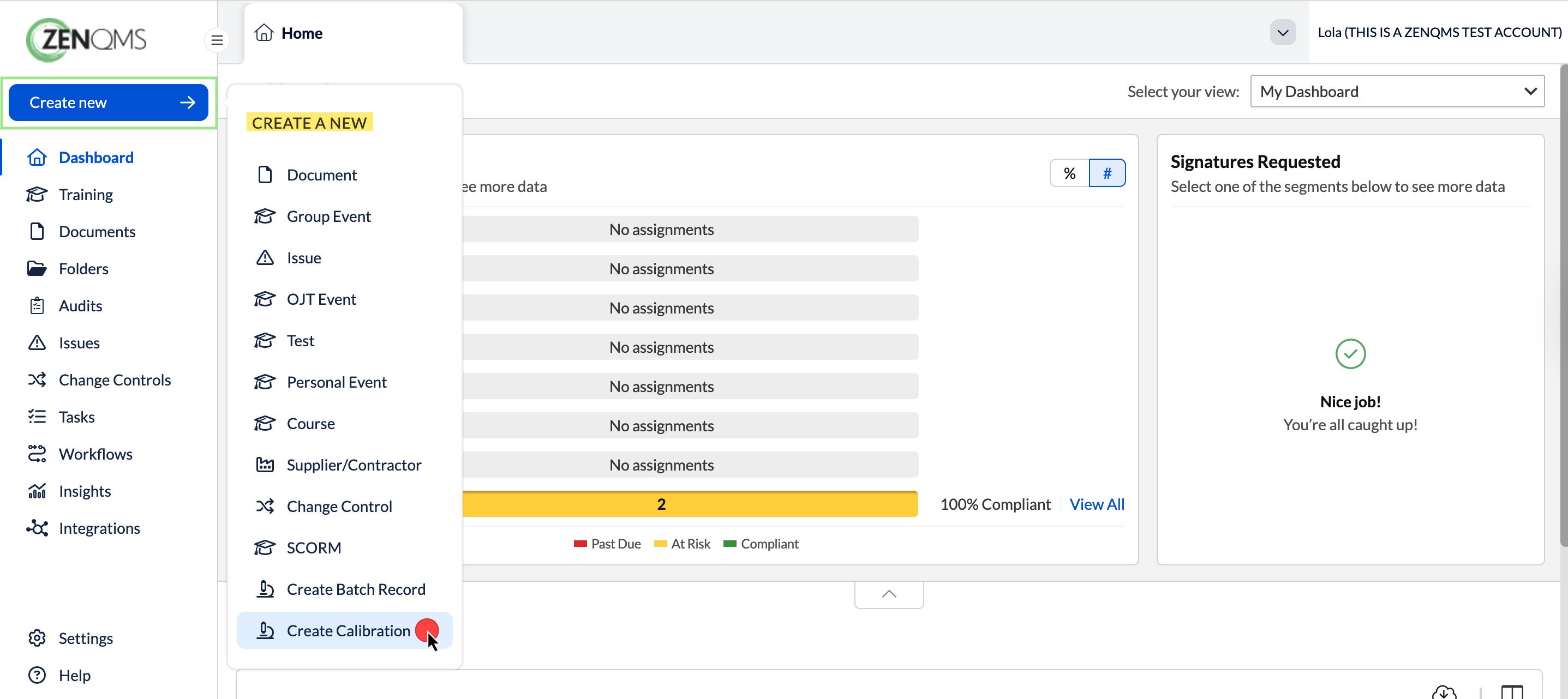The width and height of the screenshot is (1568, 699).
Task: Select Document from Create a New menu
Action: [344, 175]
